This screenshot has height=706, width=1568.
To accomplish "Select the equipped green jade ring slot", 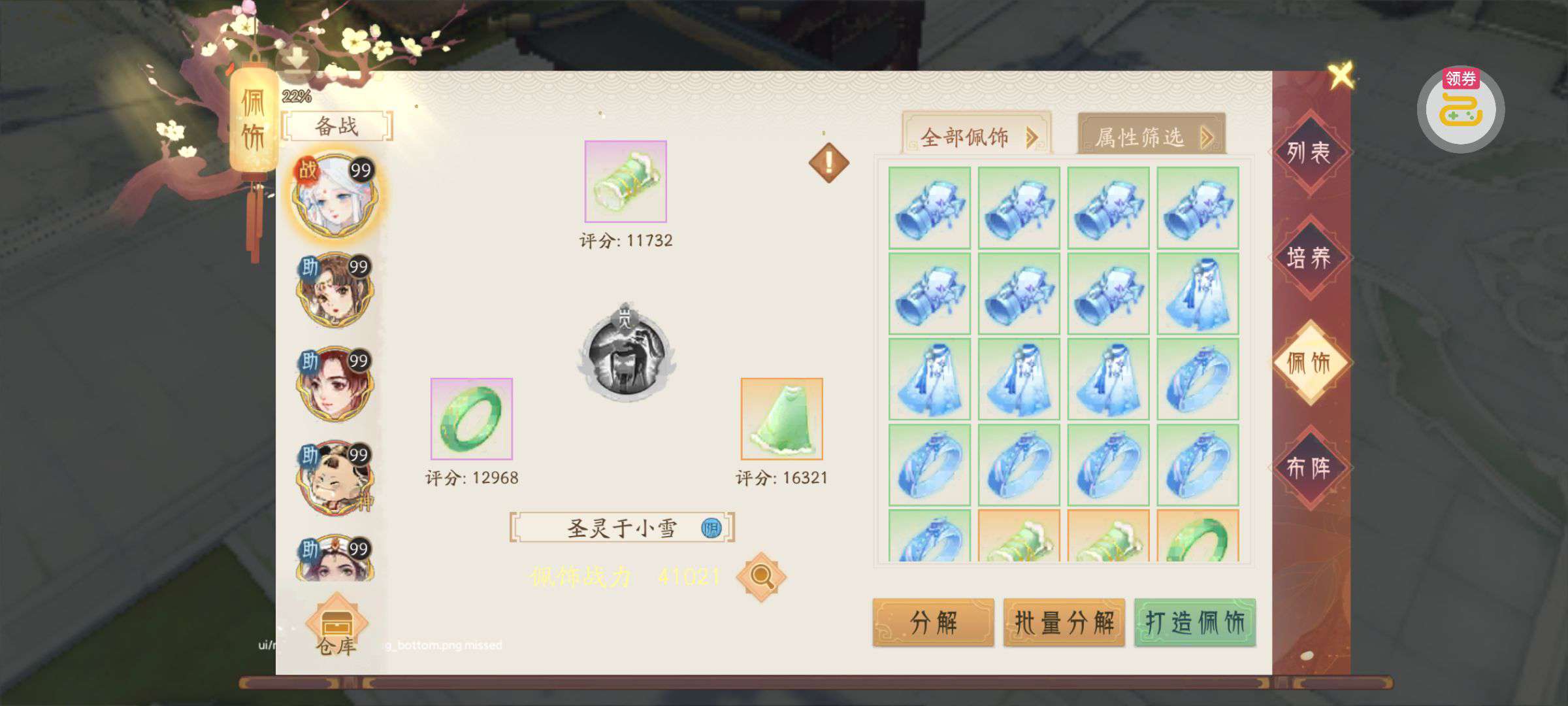I will [x=471, y=418].
